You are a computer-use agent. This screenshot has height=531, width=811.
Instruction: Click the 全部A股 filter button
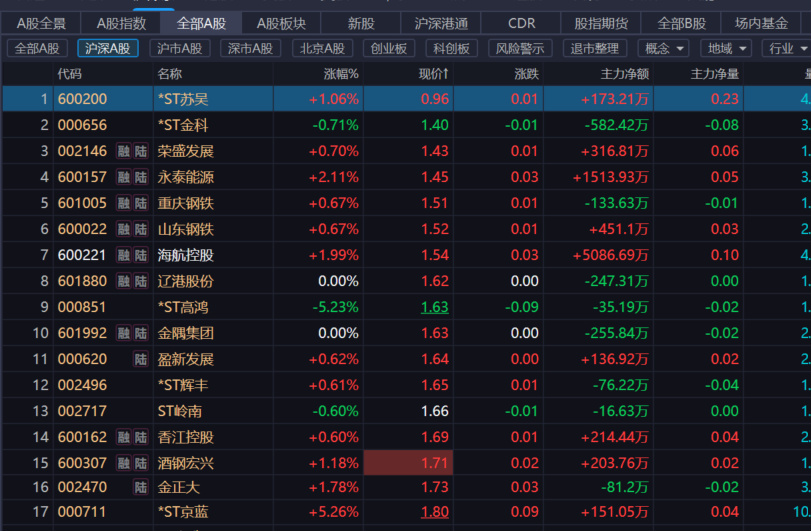point(37,49)
